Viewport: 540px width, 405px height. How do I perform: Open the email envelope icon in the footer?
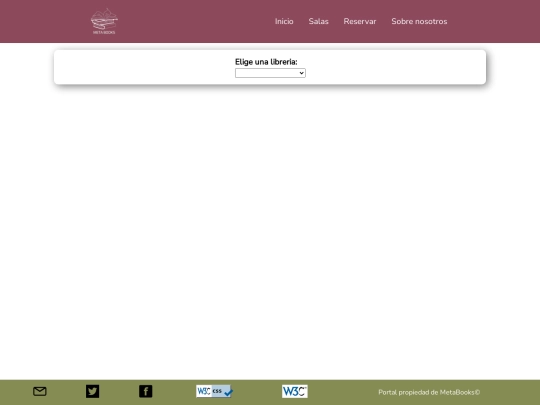point(40,391)
